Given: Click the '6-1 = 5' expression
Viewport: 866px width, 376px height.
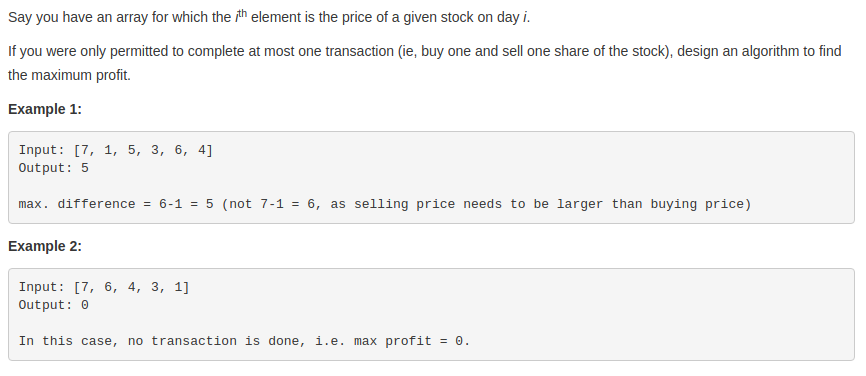Looking at the screenshot, I should pyautogui.click(x=186, y=204).
